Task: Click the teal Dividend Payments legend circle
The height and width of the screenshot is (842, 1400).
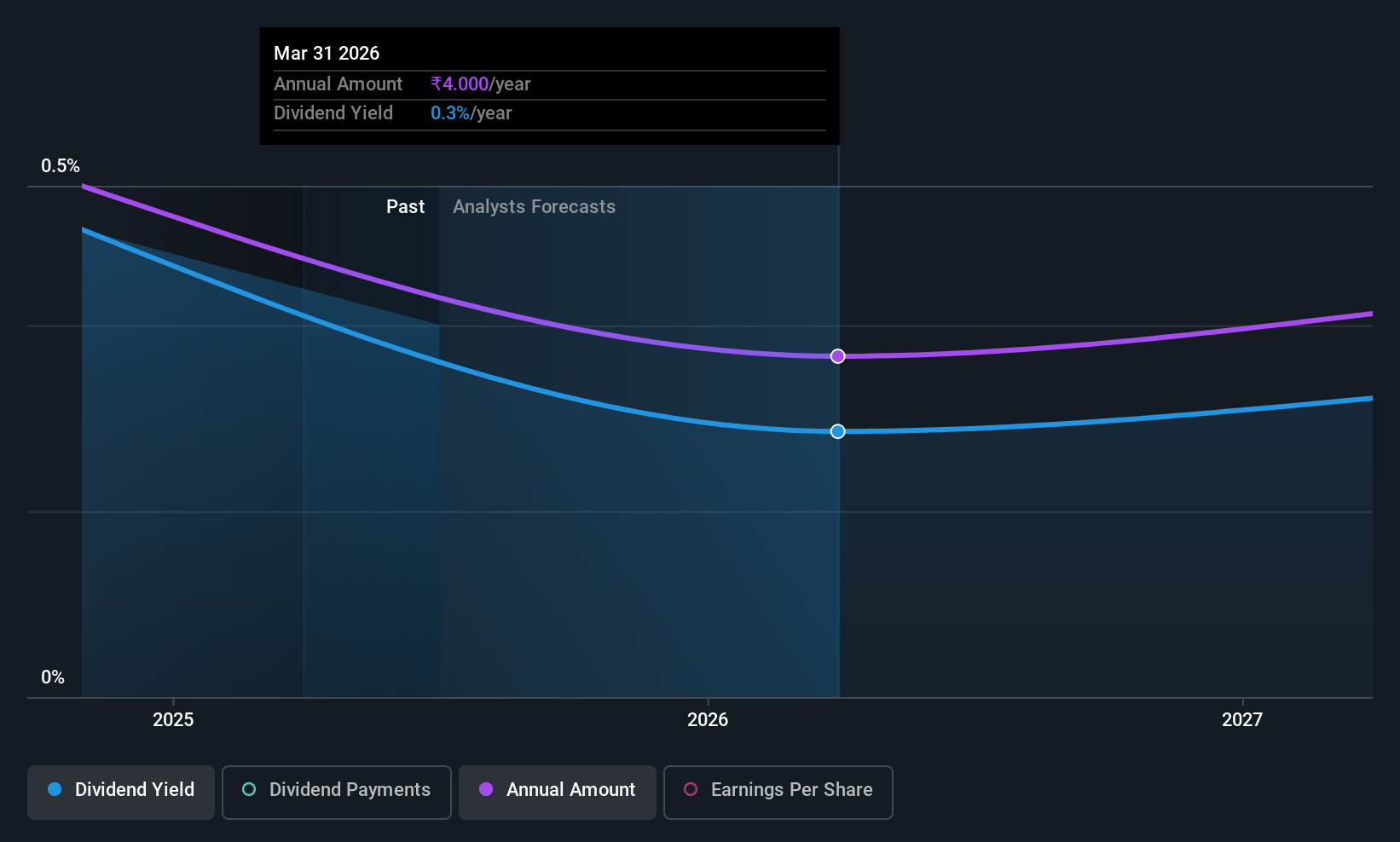Action: 249,789
